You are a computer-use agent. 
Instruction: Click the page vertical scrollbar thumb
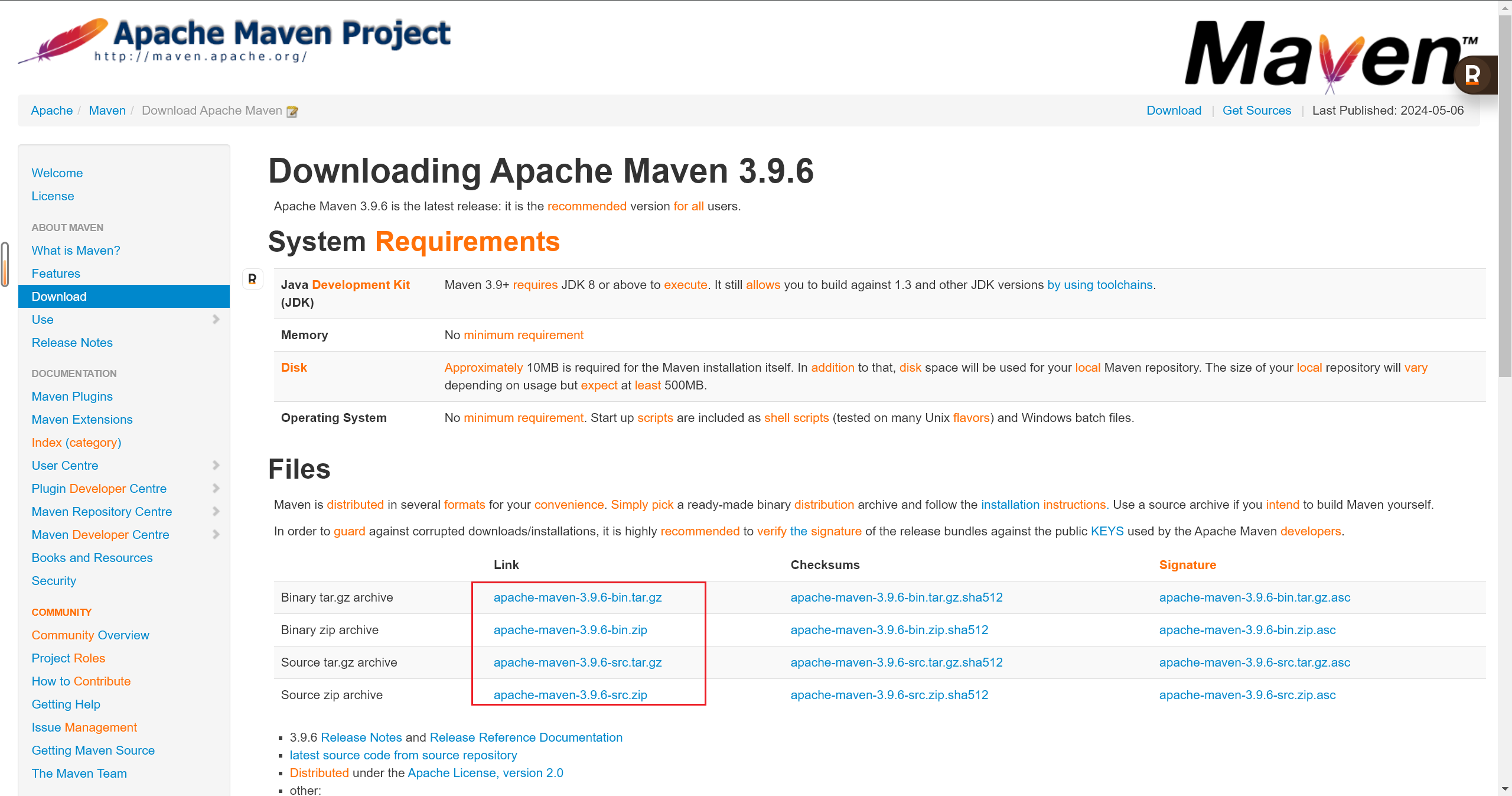point(1504,195)
